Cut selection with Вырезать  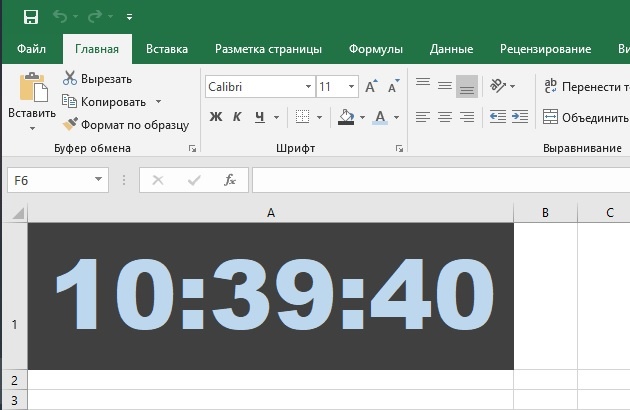click(x=97, y=78)
